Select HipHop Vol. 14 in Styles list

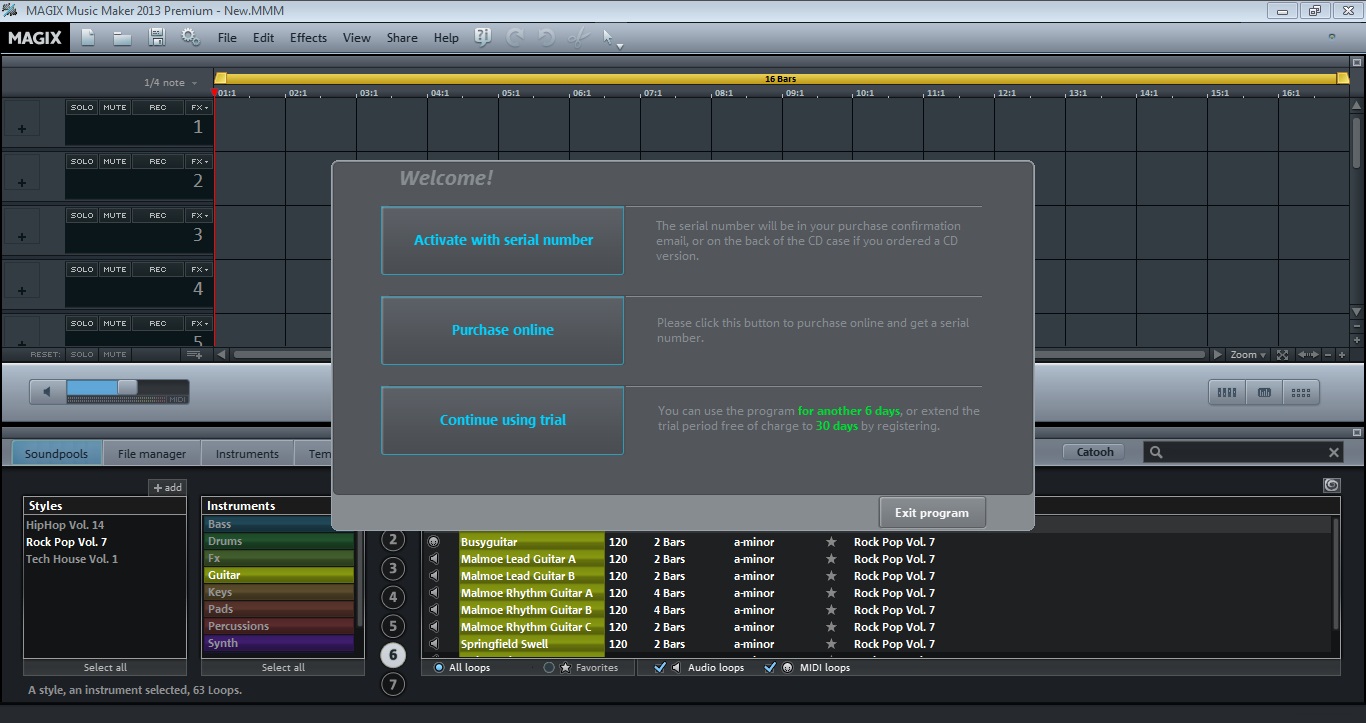[x=65, y=525]
